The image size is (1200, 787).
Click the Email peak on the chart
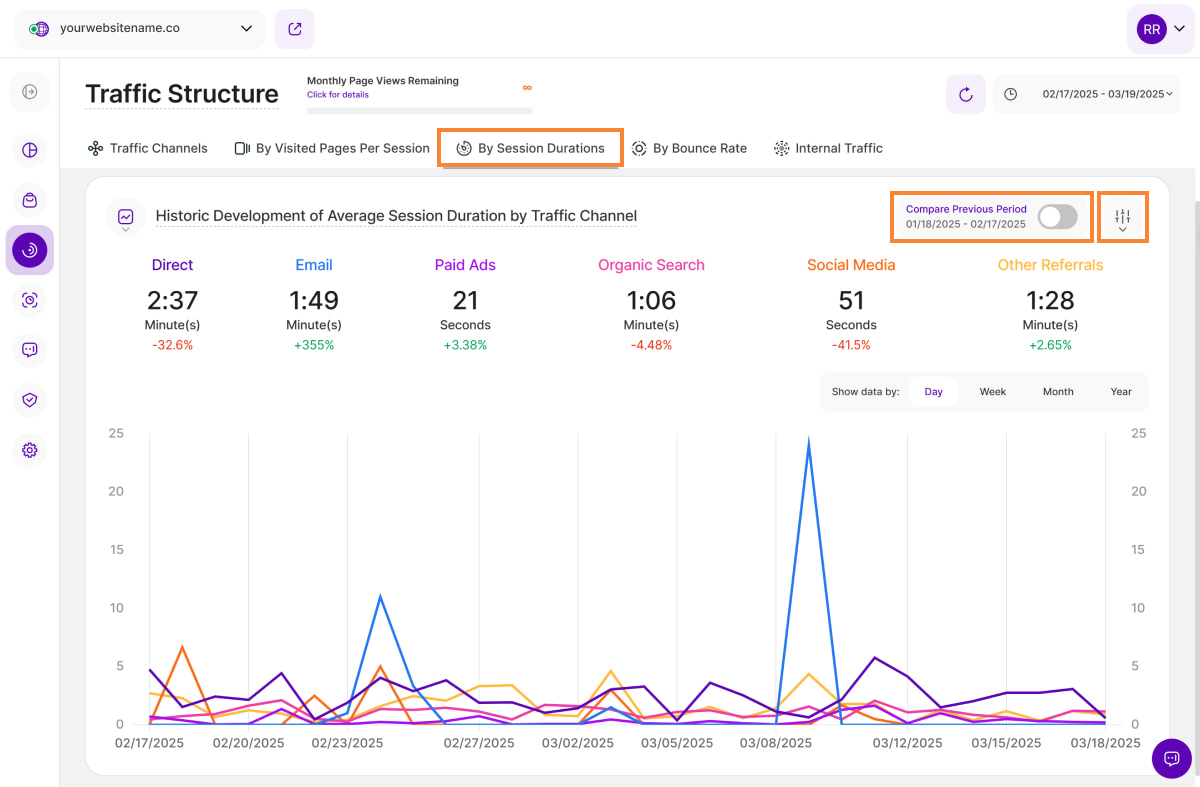click(x=808, y=441)
